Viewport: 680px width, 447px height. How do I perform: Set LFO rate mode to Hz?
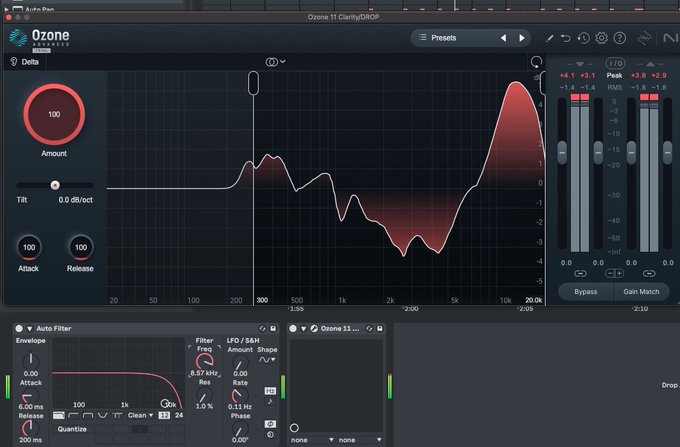[270, 391]
